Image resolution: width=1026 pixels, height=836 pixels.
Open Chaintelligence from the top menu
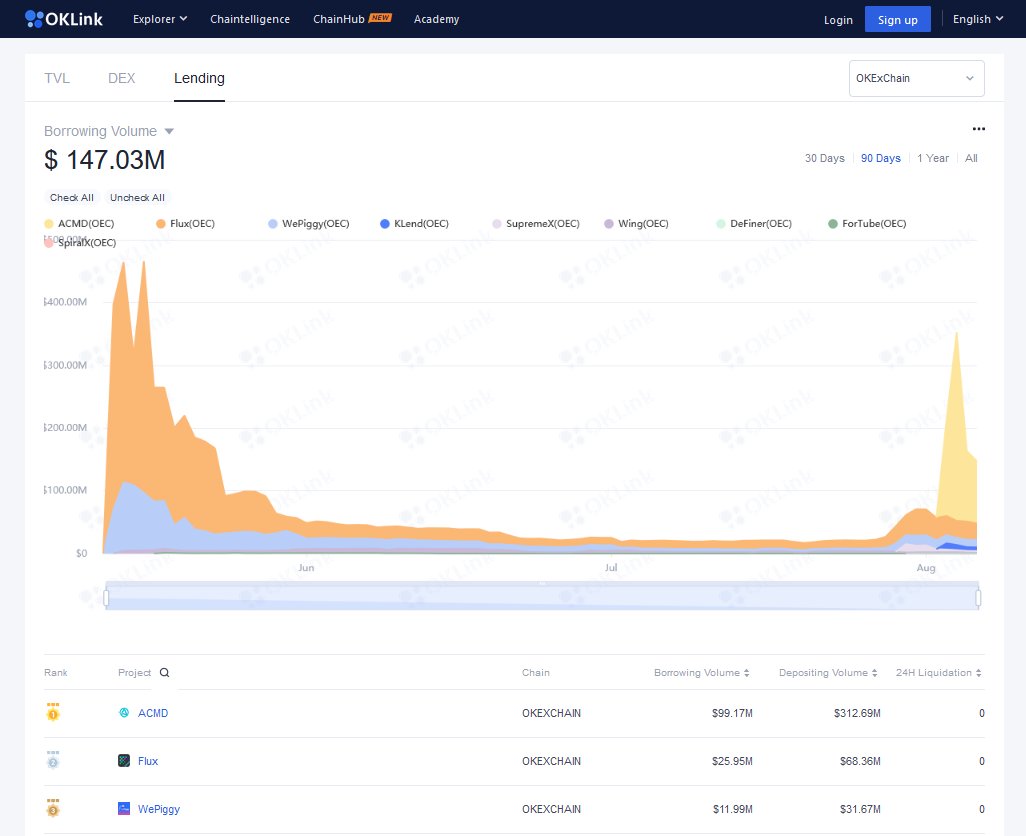point(250,19)
